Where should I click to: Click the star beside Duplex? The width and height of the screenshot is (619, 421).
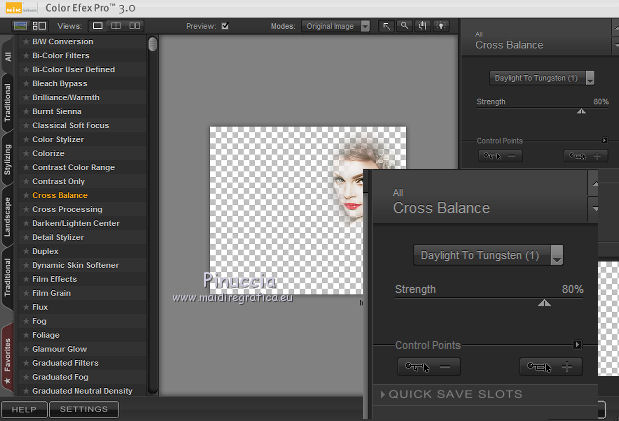(x=26, y=252)
